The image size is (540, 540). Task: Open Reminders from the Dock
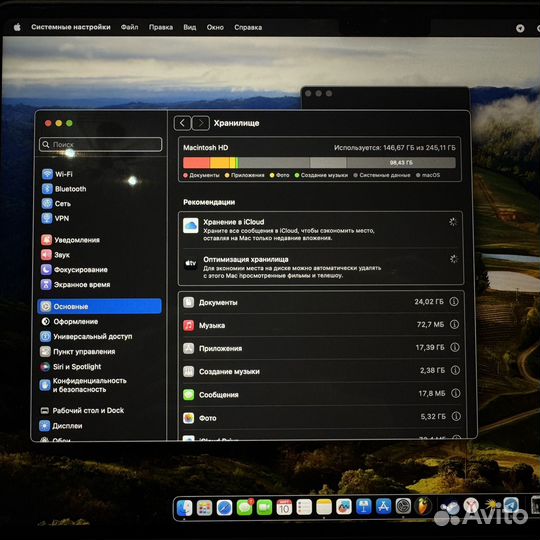point(304,507)
